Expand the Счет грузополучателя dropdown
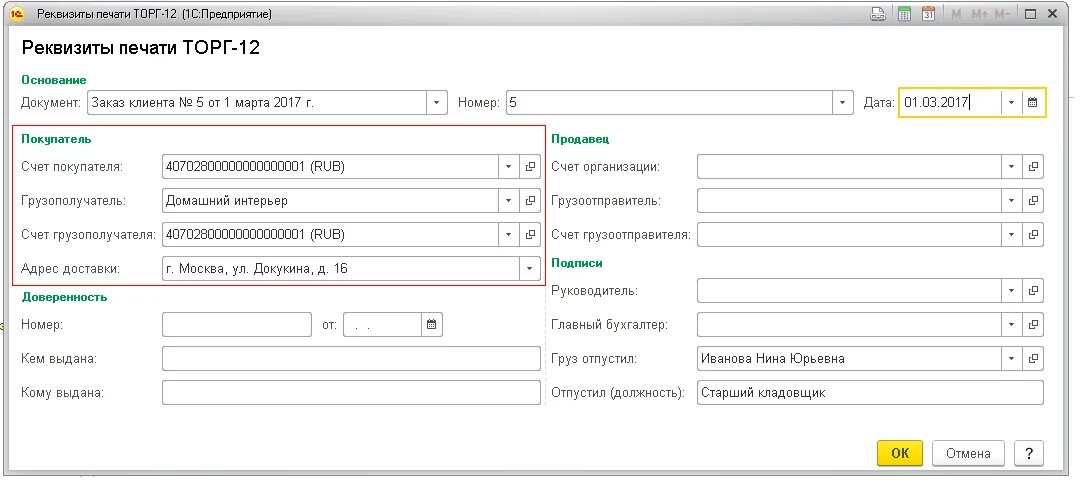 [x=508, y=235]
